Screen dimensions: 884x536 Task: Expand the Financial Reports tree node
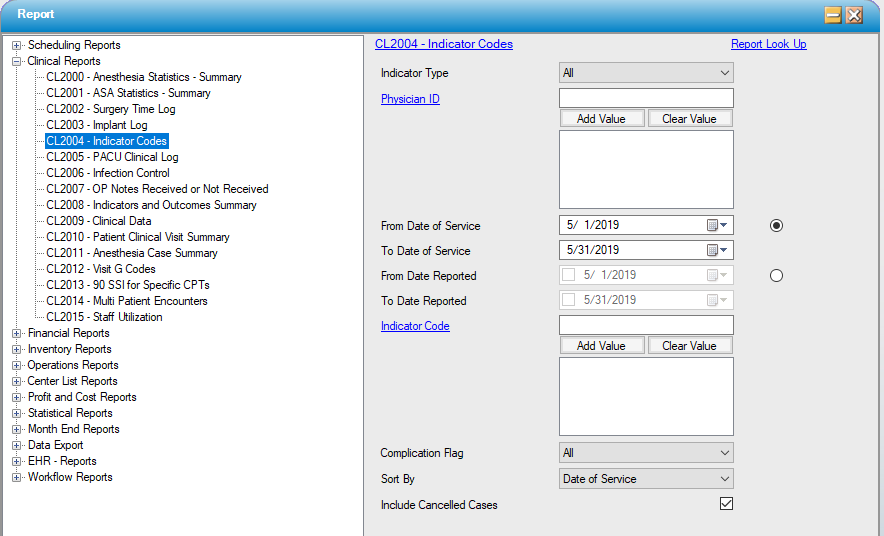point(17,333)
